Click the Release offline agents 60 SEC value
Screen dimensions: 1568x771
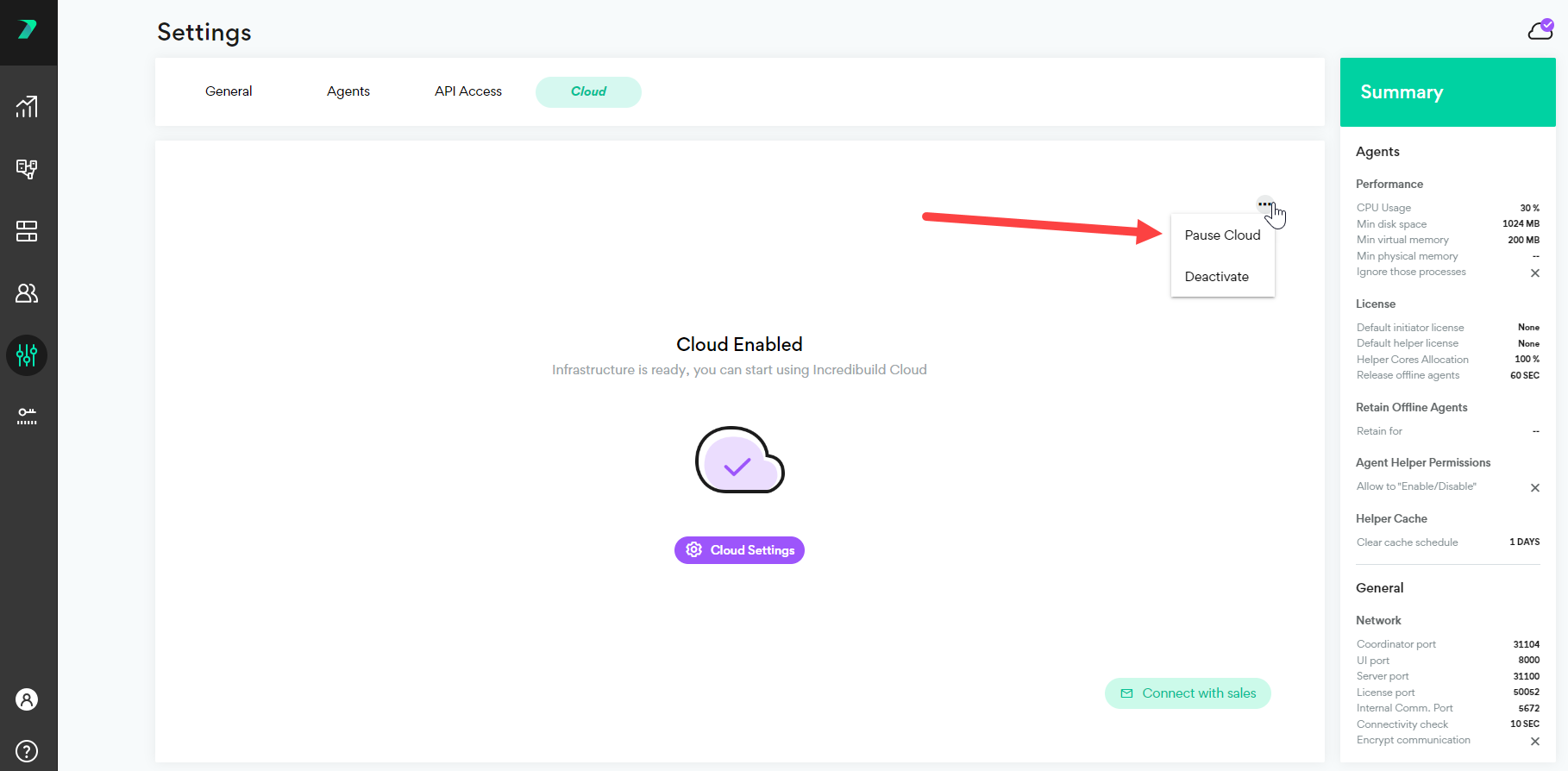click(1525, 375)
